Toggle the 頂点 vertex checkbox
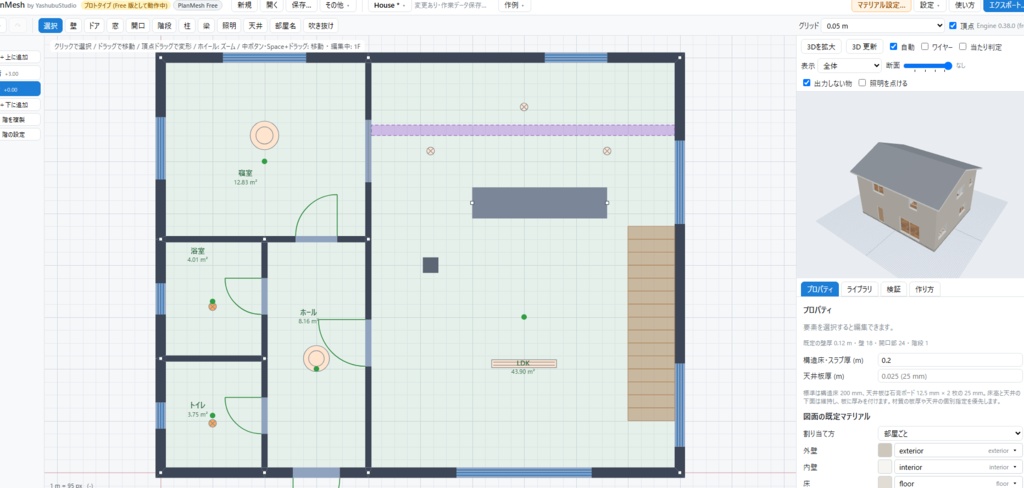This screenshot has width=1024, height=488. point(953,26)
